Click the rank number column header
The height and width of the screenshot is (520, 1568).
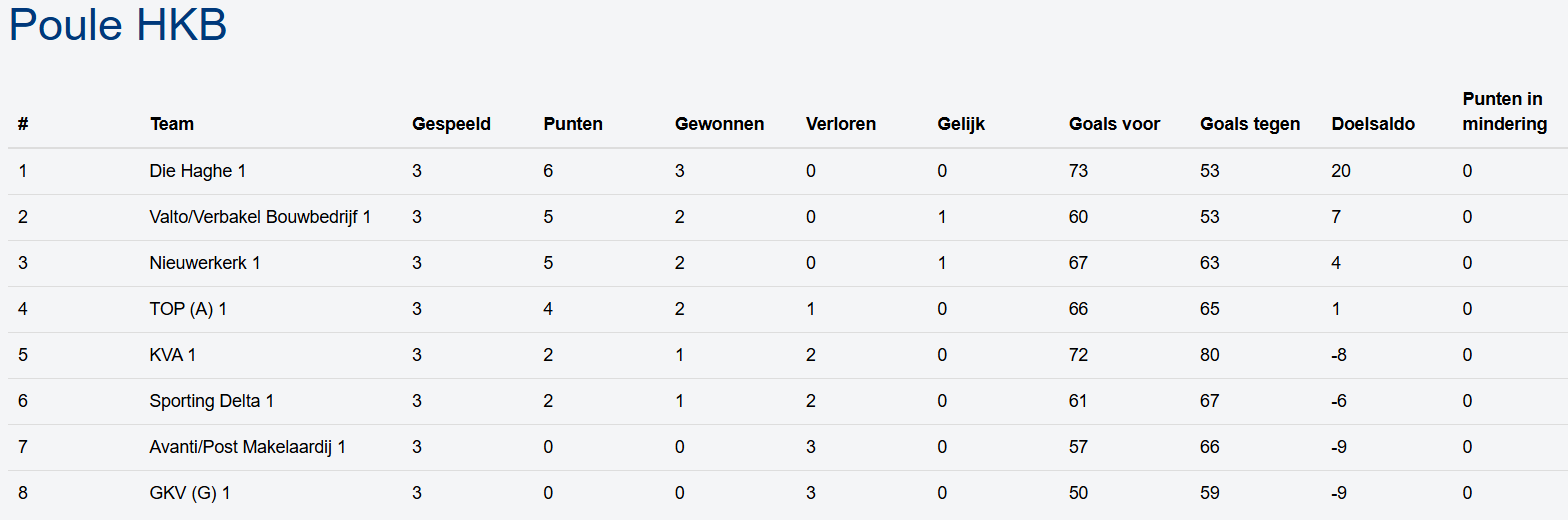tap(23, 124)
